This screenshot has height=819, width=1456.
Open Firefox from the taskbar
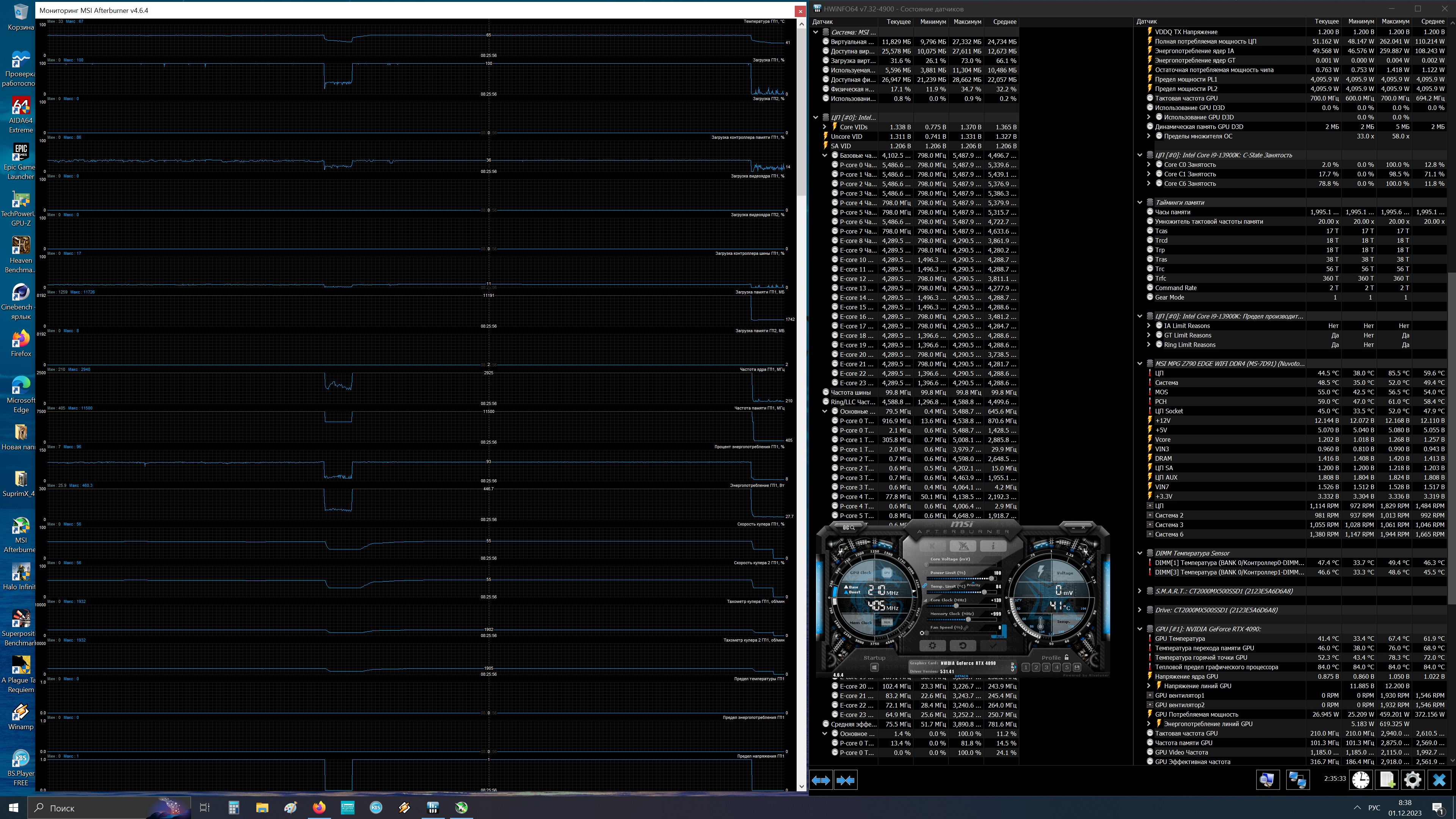(319, 808)
